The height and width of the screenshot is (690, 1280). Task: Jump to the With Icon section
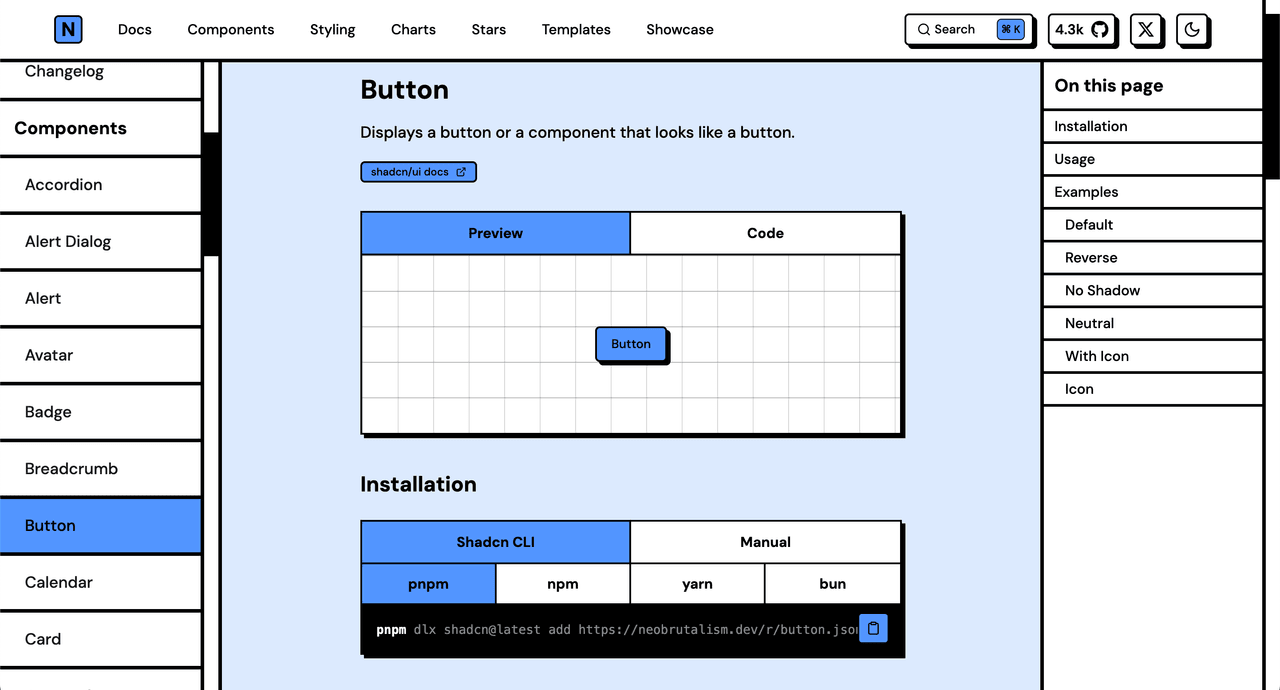1097,356
